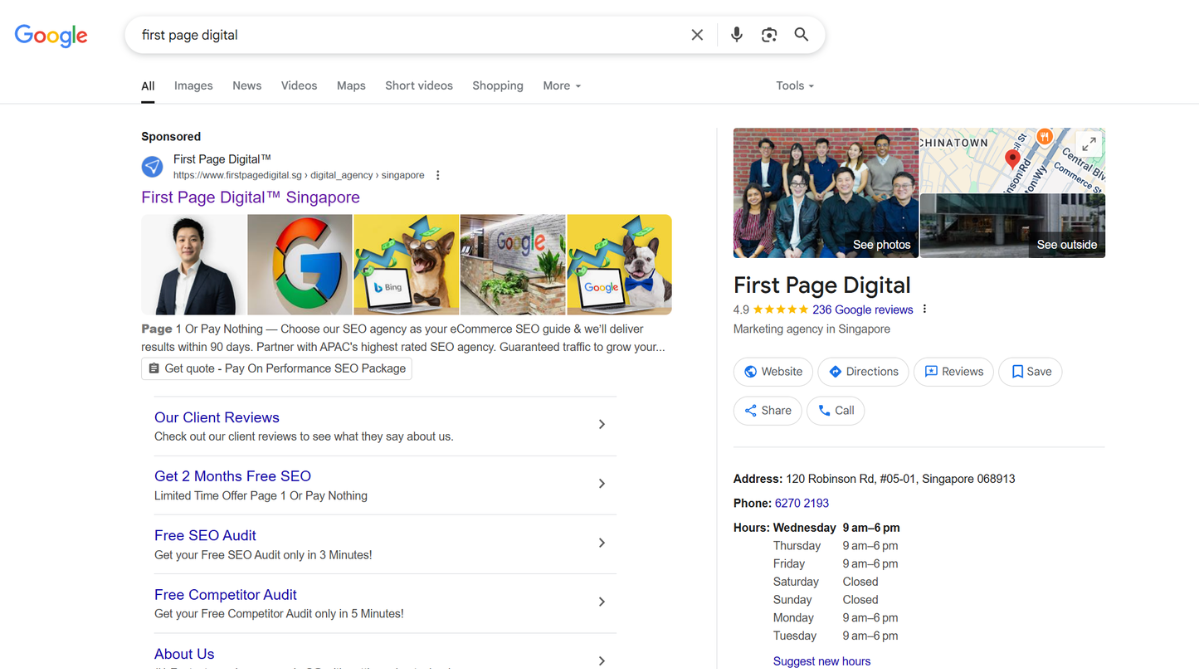Click the address '120 Robinson Rd, #05-01'
The image size is (1199, 669).
point(901,479)
